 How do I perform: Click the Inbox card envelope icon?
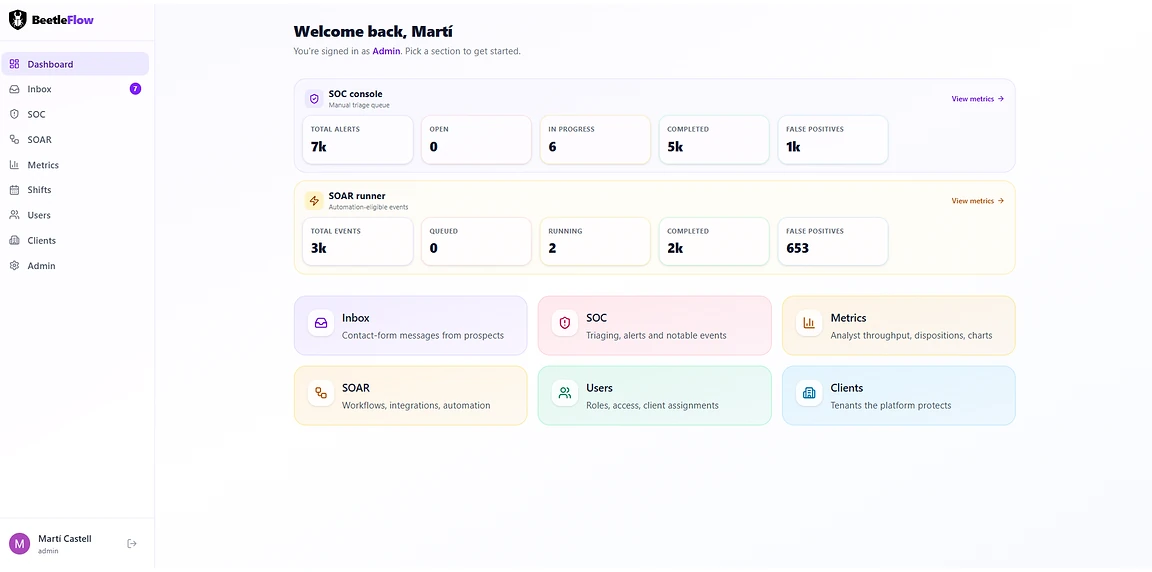pyautogui.click(x=321, y=322)
